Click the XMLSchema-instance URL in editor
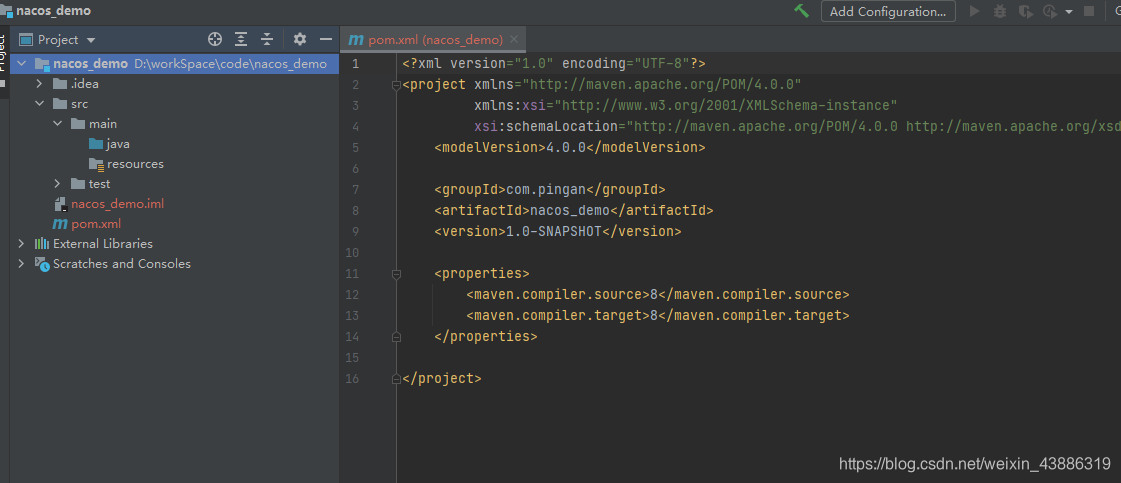The height and width of the screenshot is (483, 1121). tap(726, 106)
